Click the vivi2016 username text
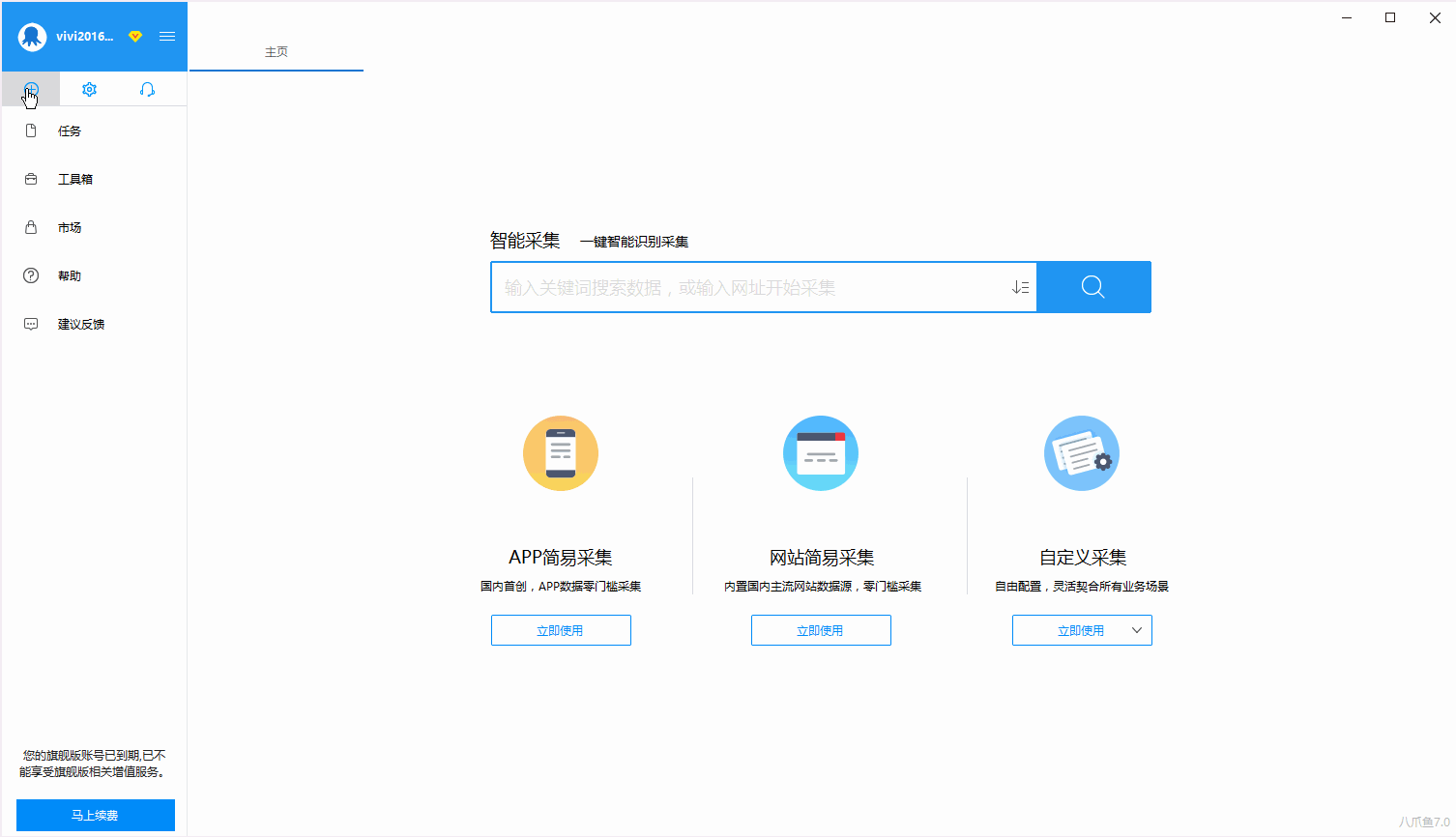This screenshot has width=1456, height=837. tap(84, 37)
